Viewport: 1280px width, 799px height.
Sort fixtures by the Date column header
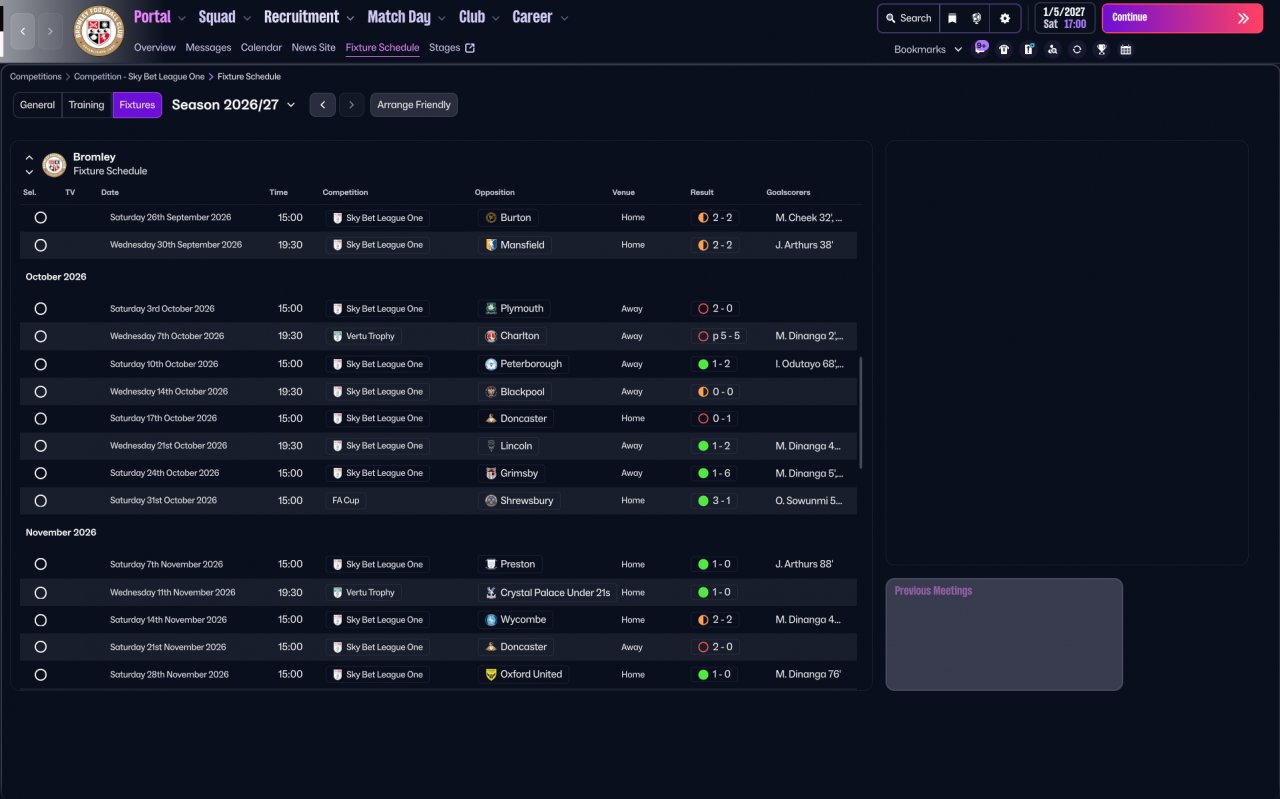tap(110, 192)
